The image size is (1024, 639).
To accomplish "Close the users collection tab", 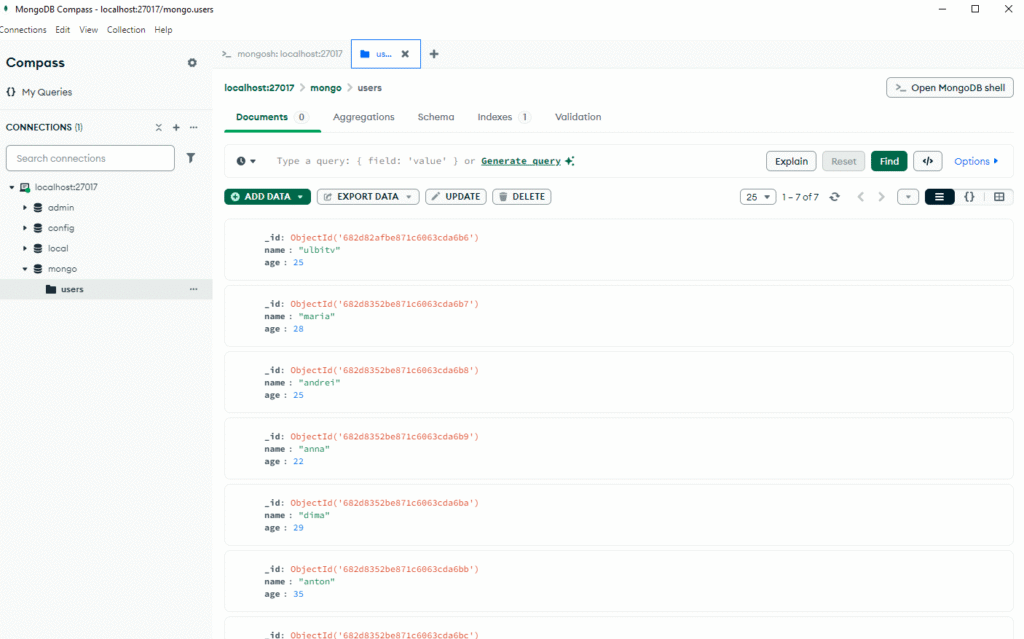I will pyautogui.click(x=405, y=54).
